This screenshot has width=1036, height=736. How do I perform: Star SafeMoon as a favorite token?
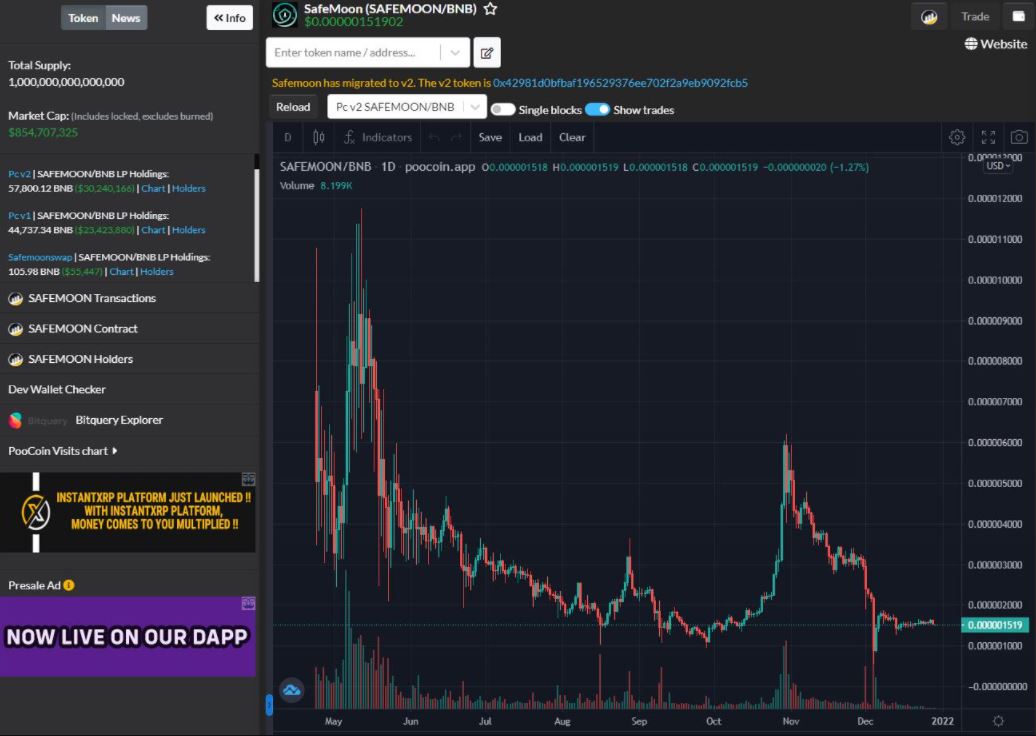point(489,10)
